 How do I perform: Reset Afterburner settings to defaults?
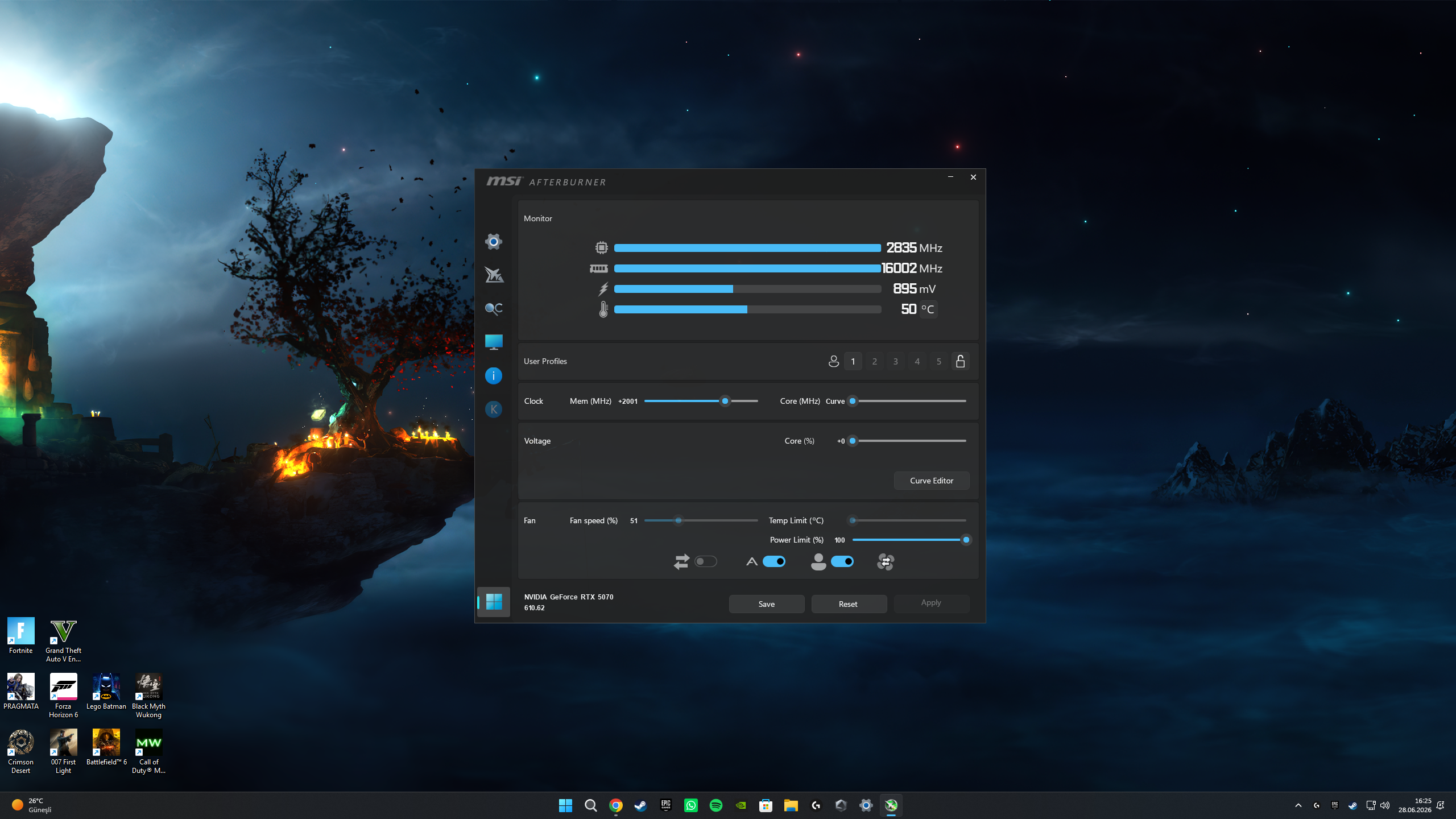pyautogui.click(x=849, y=604)
